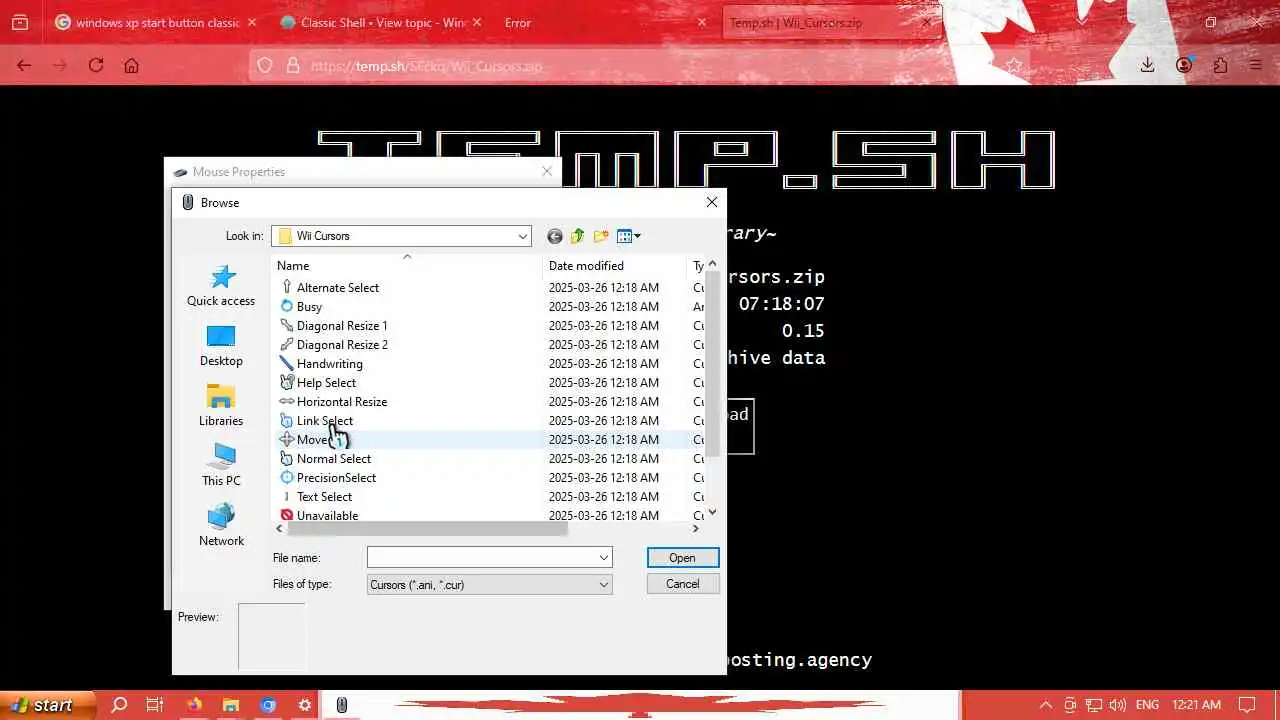Click the Unavailable cursor file icon

(287, 516)
